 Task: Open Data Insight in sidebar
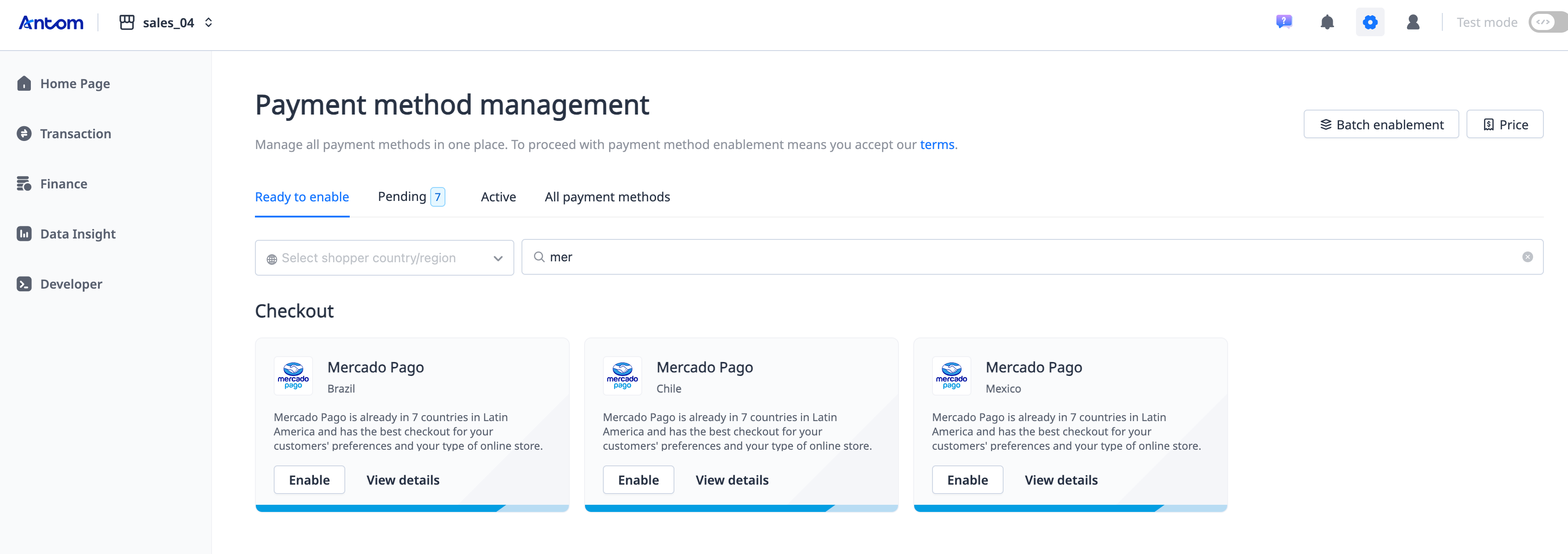point(77,234)
